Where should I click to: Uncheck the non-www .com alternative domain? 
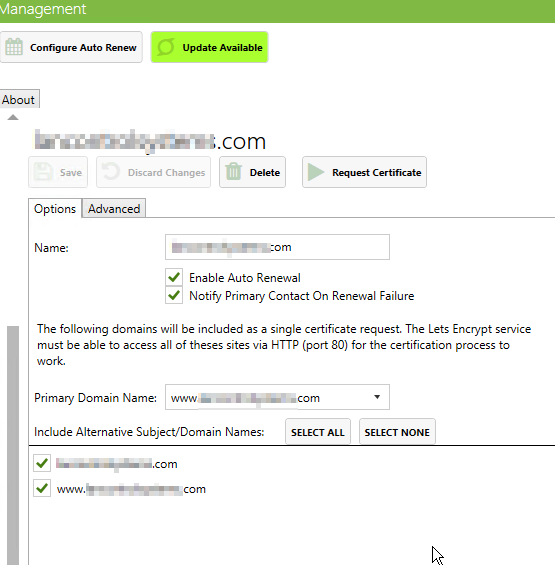click(x=42, y=463)
